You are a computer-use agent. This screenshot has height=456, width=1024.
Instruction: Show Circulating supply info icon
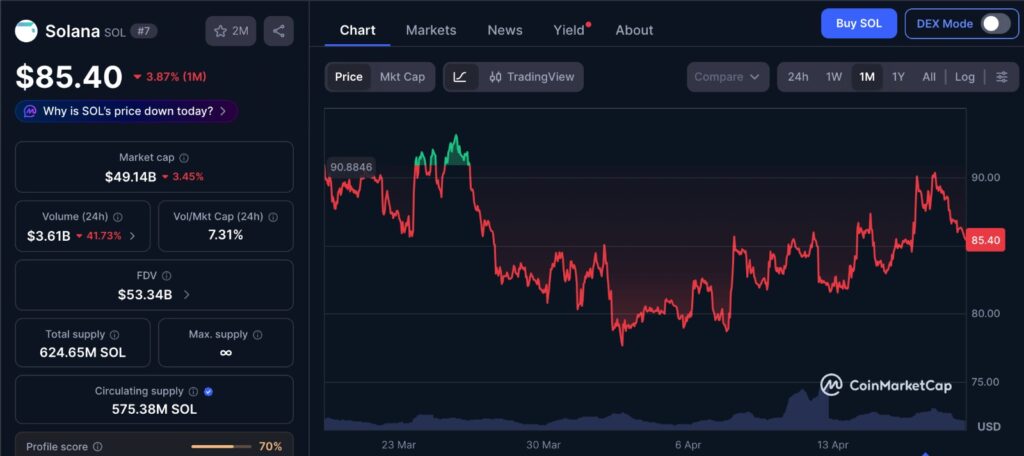tap(193, 391)
